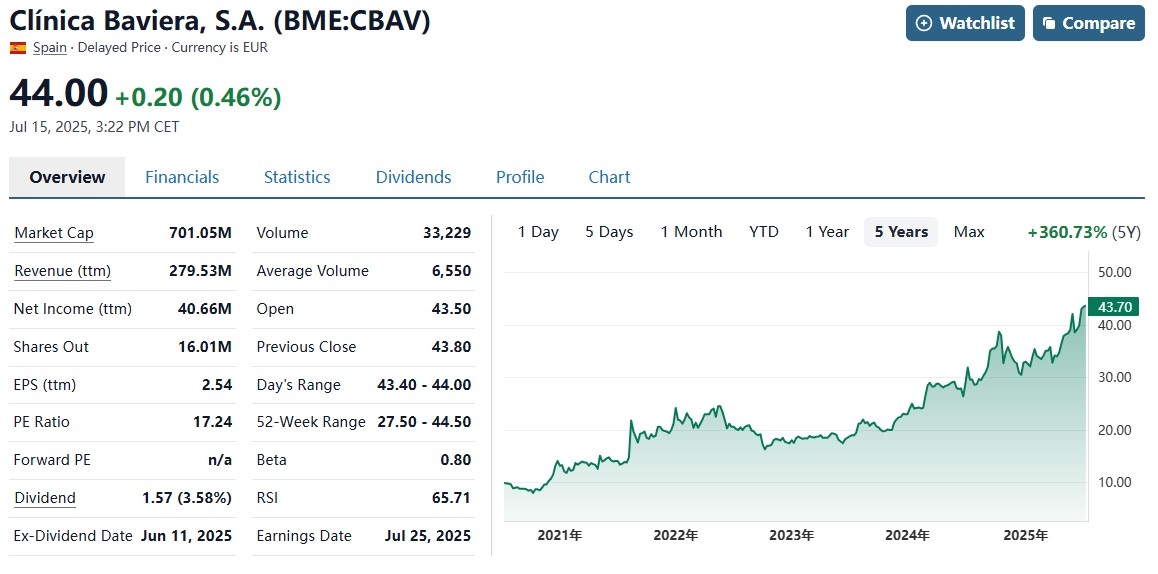Select the Overview tab

tap(67, 177)
